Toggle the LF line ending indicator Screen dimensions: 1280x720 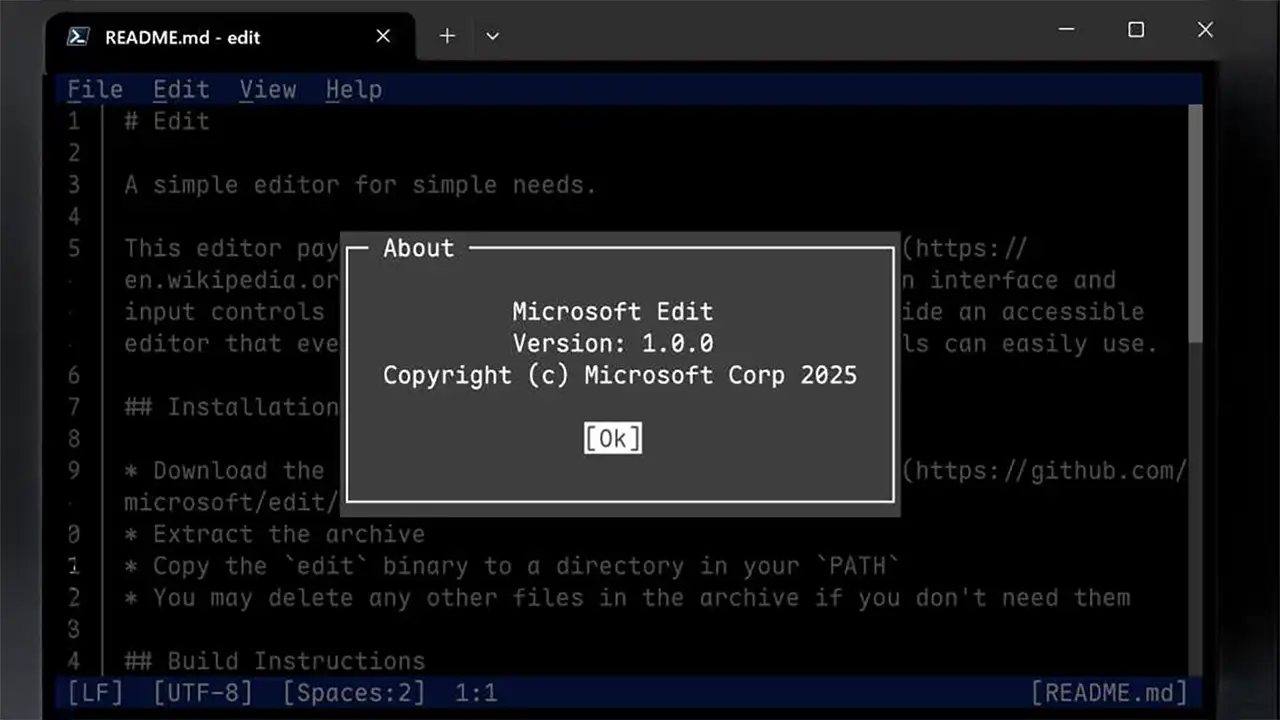point(95,692)
